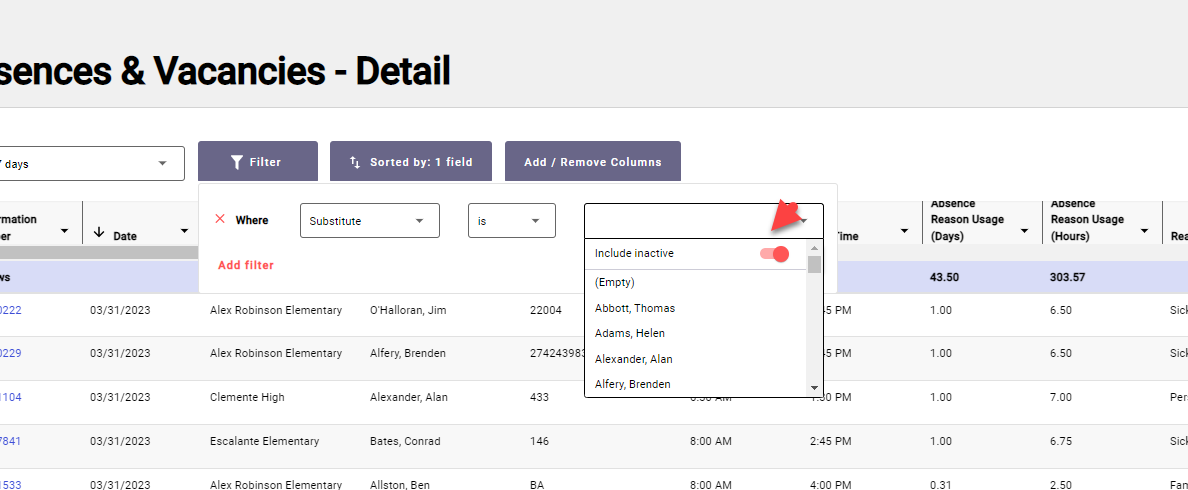Viewport: 1188px width, 490px height.
Task: Click the 0.31 days cell
Action: click(940, 485)
